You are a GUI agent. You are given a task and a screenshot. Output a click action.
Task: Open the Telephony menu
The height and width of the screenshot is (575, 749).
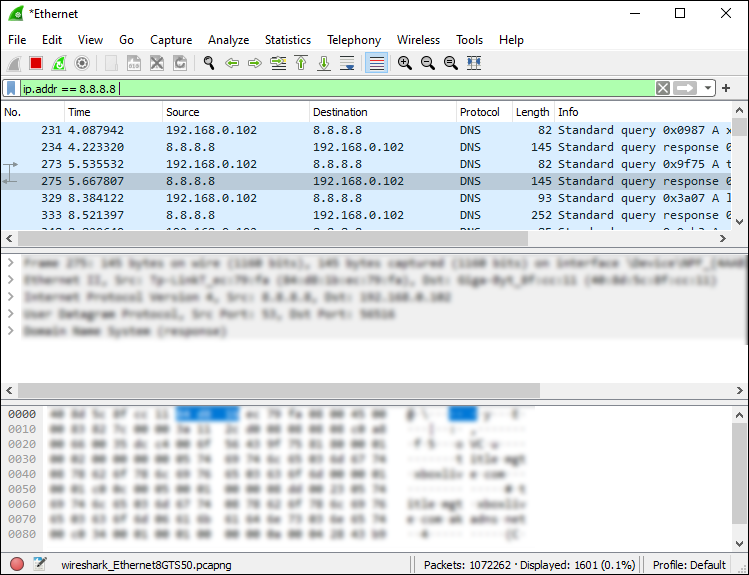pyautogui.click(x=354, y=40)
